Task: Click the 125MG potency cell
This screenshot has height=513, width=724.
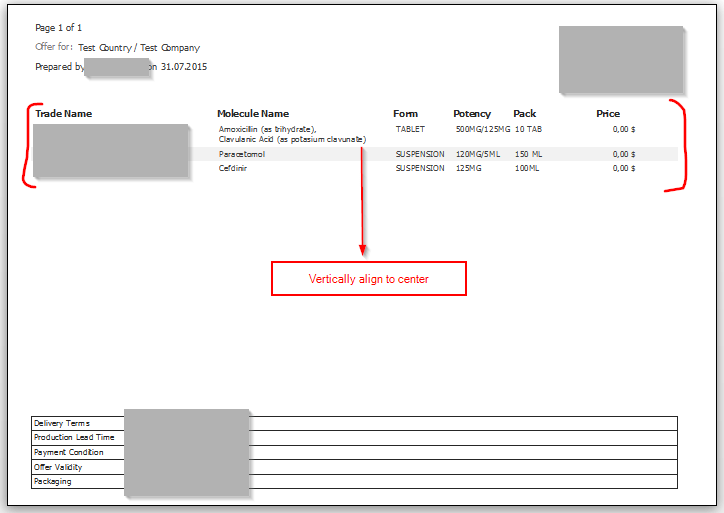Action: click(469, 168)
